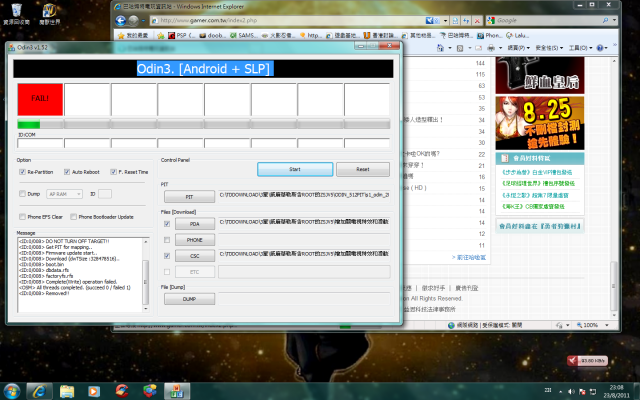Click the IE print toolbar icon
The width and height of the screenshot is (640, 400).
pos(491,48)
